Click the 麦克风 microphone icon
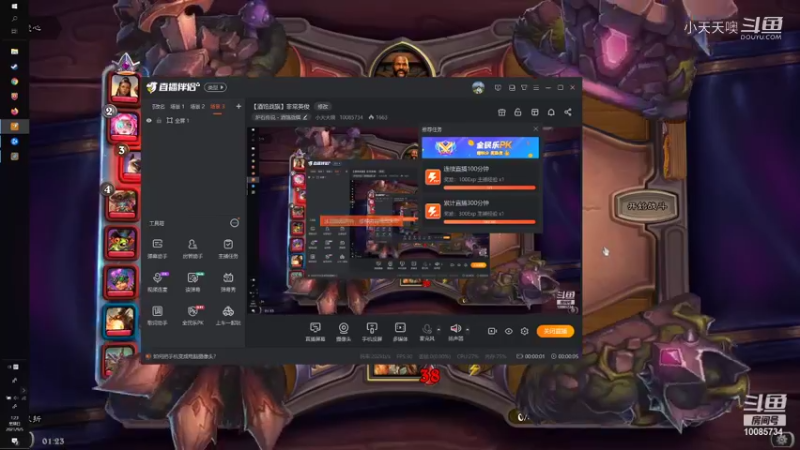Viewport: 800px width, 450px height. 427,329
